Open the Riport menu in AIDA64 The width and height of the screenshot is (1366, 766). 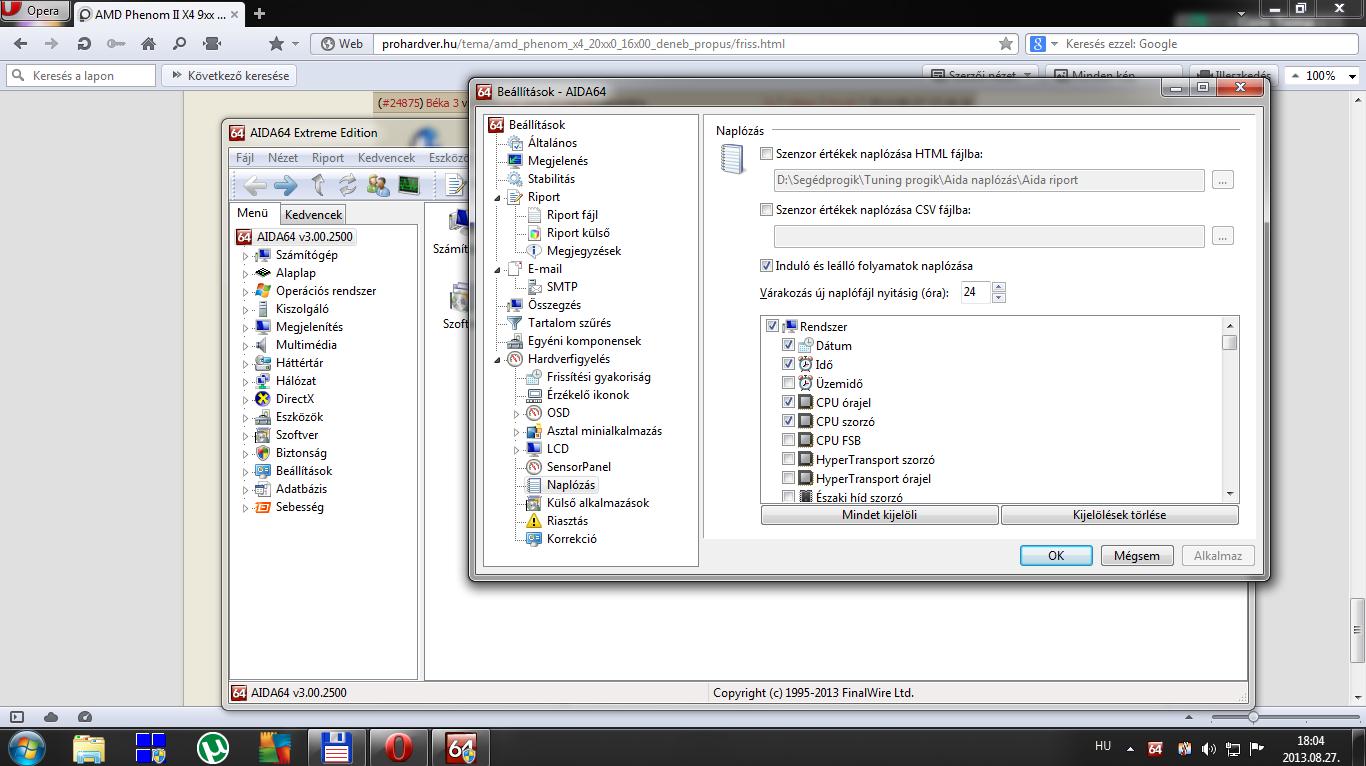coord(328,158)
